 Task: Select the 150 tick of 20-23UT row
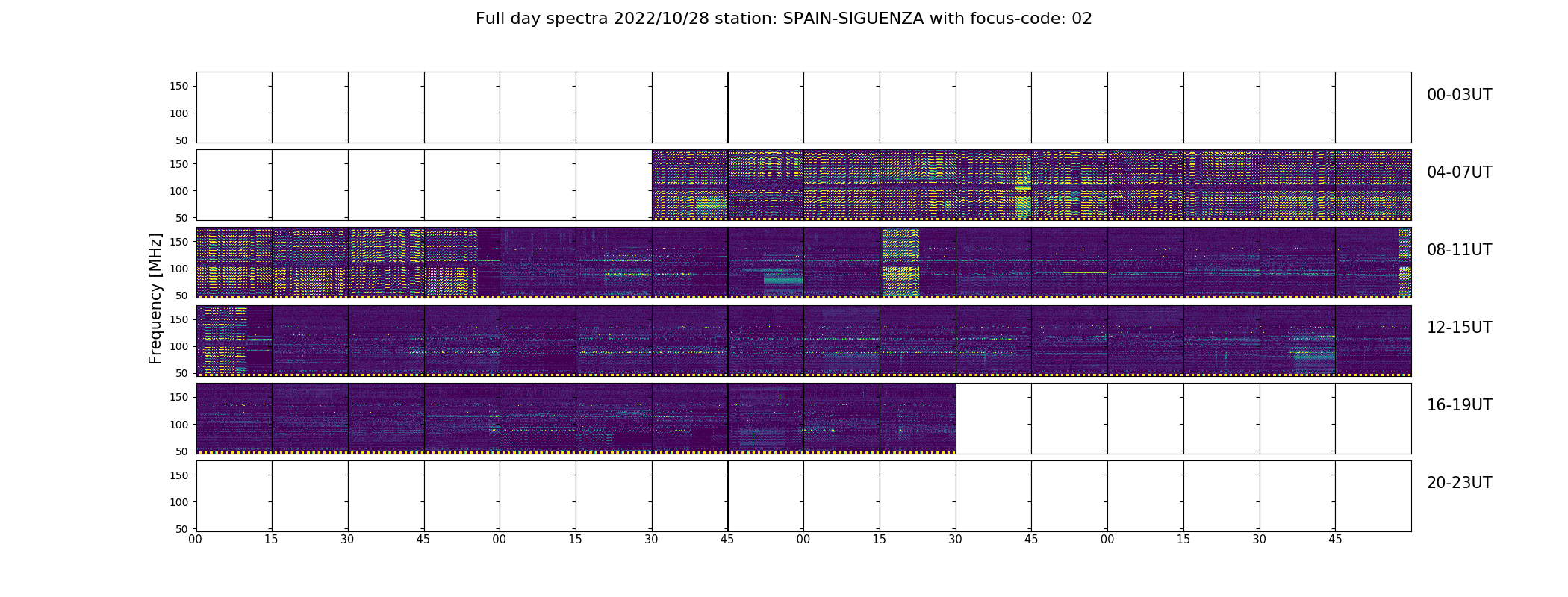pos(179,475)
